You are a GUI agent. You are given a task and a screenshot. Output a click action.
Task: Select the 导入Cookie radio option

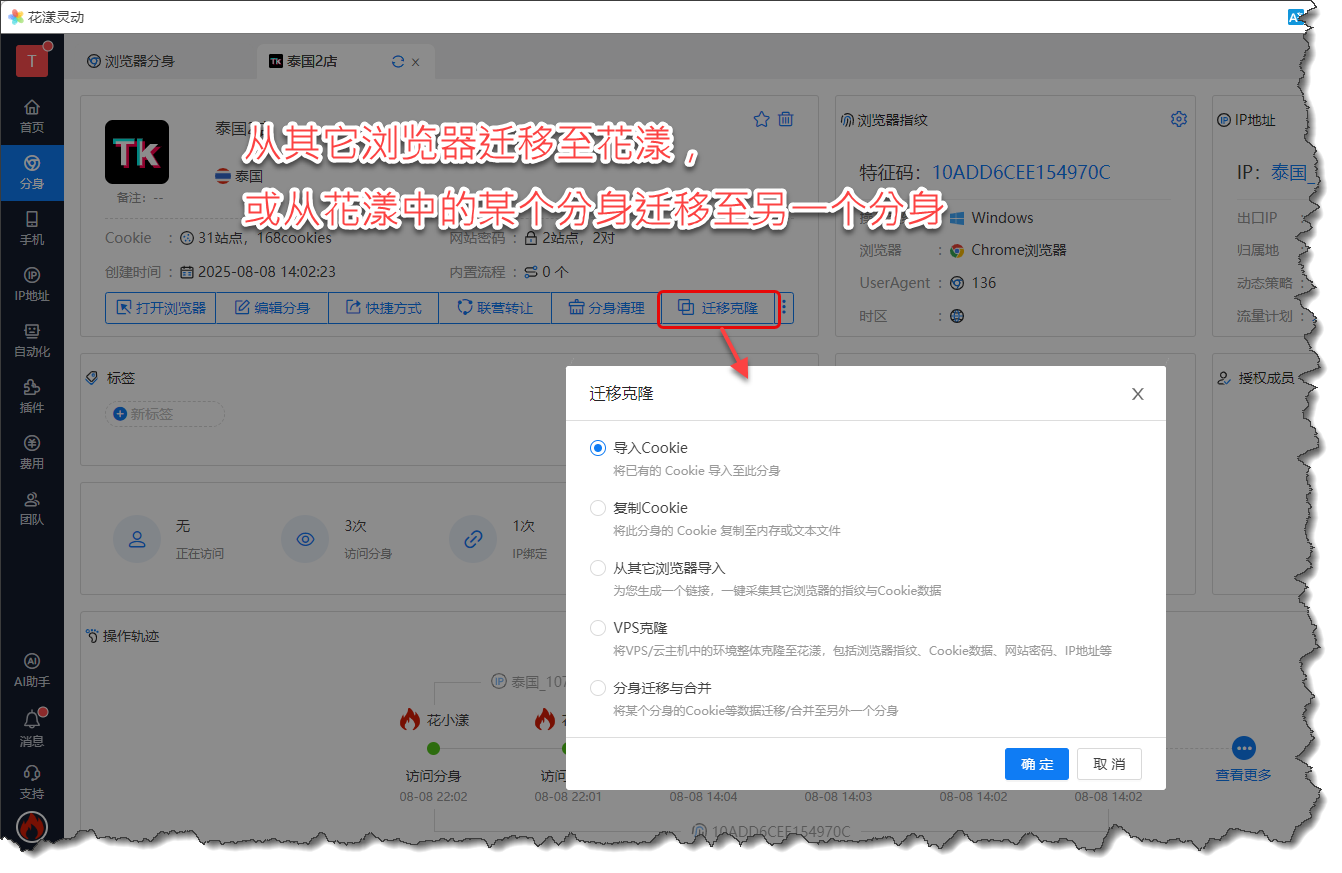coord(598,448)
